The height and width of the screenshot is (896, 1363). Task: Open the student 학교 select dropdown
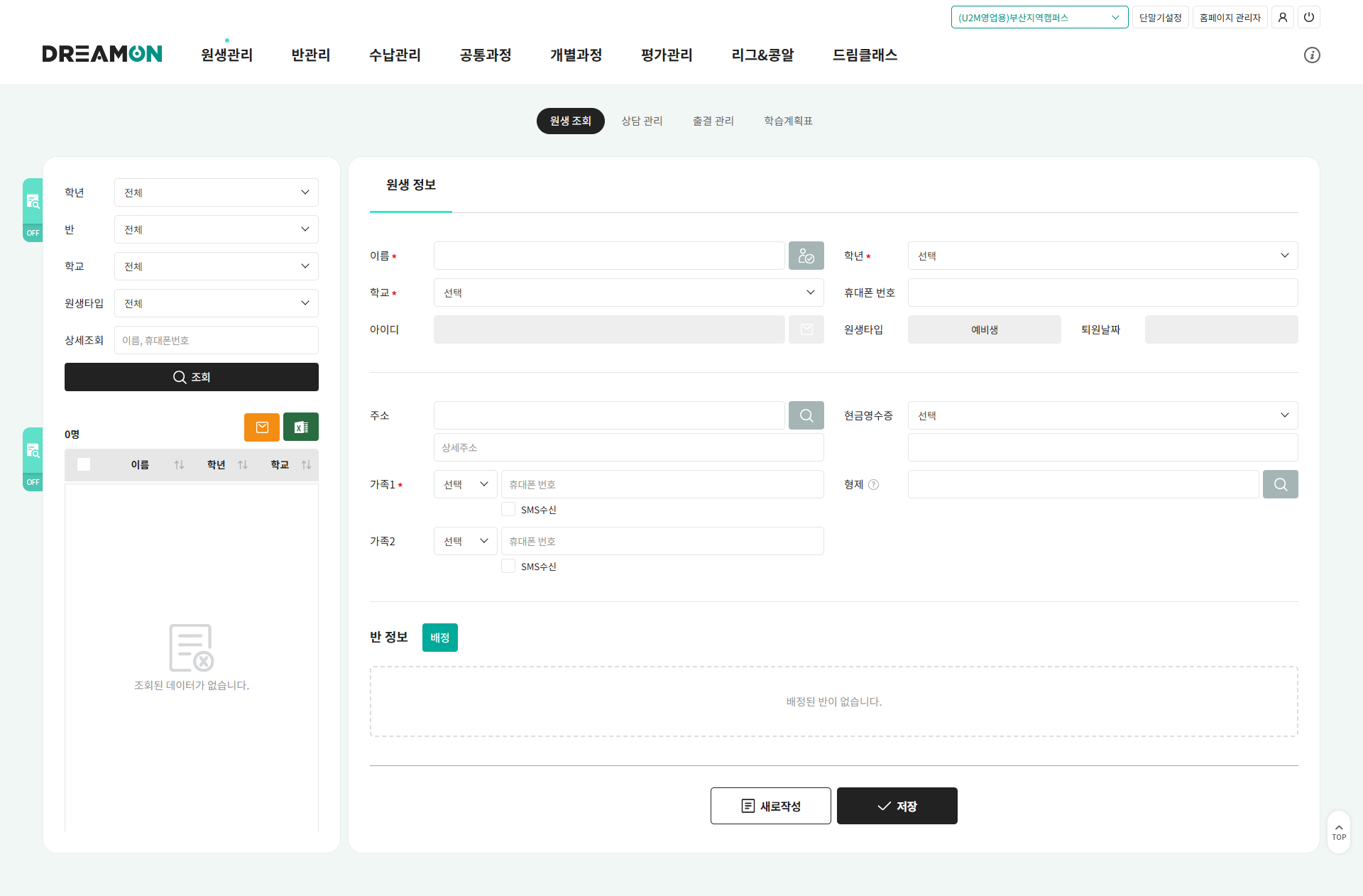[x=629, y=293]
